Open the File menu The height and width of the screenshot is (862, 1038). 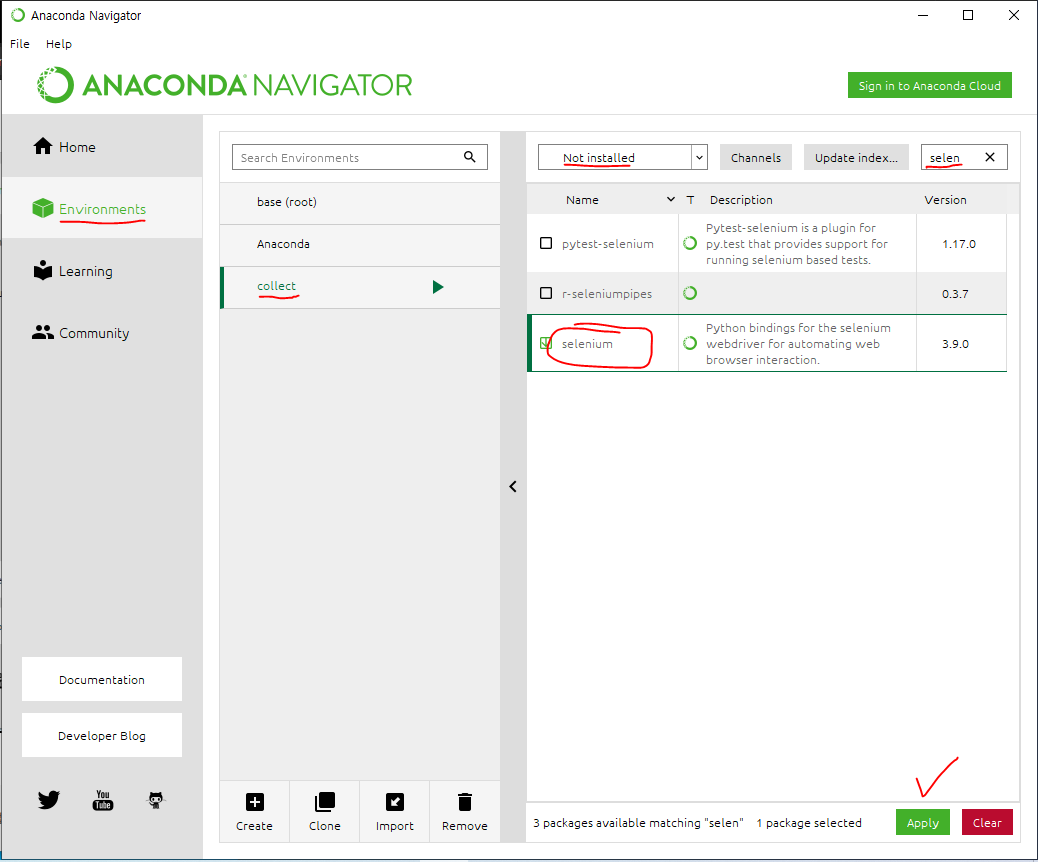click(x=20, y=44)
